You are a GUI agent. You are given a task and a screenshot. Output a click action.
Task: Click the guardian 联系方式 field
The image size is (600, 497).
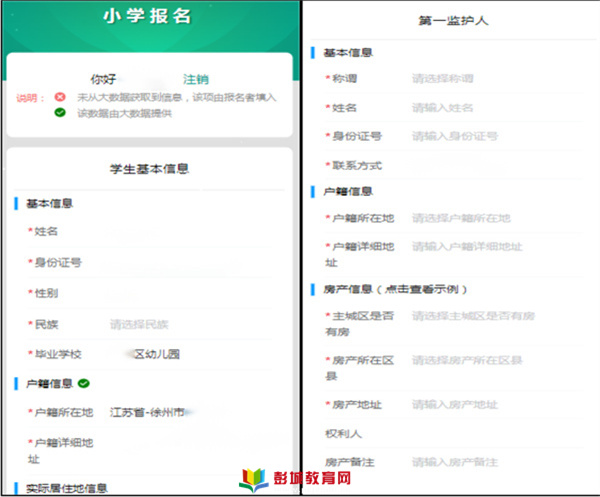coord(453,165)
